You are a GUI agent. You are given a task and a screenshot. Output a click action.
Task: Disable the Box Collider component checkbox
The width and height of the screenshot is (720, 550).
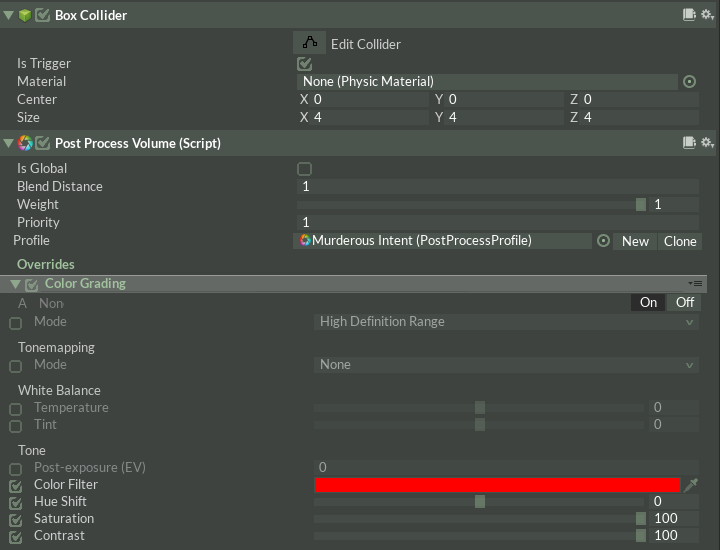click(x=42, y=15)
